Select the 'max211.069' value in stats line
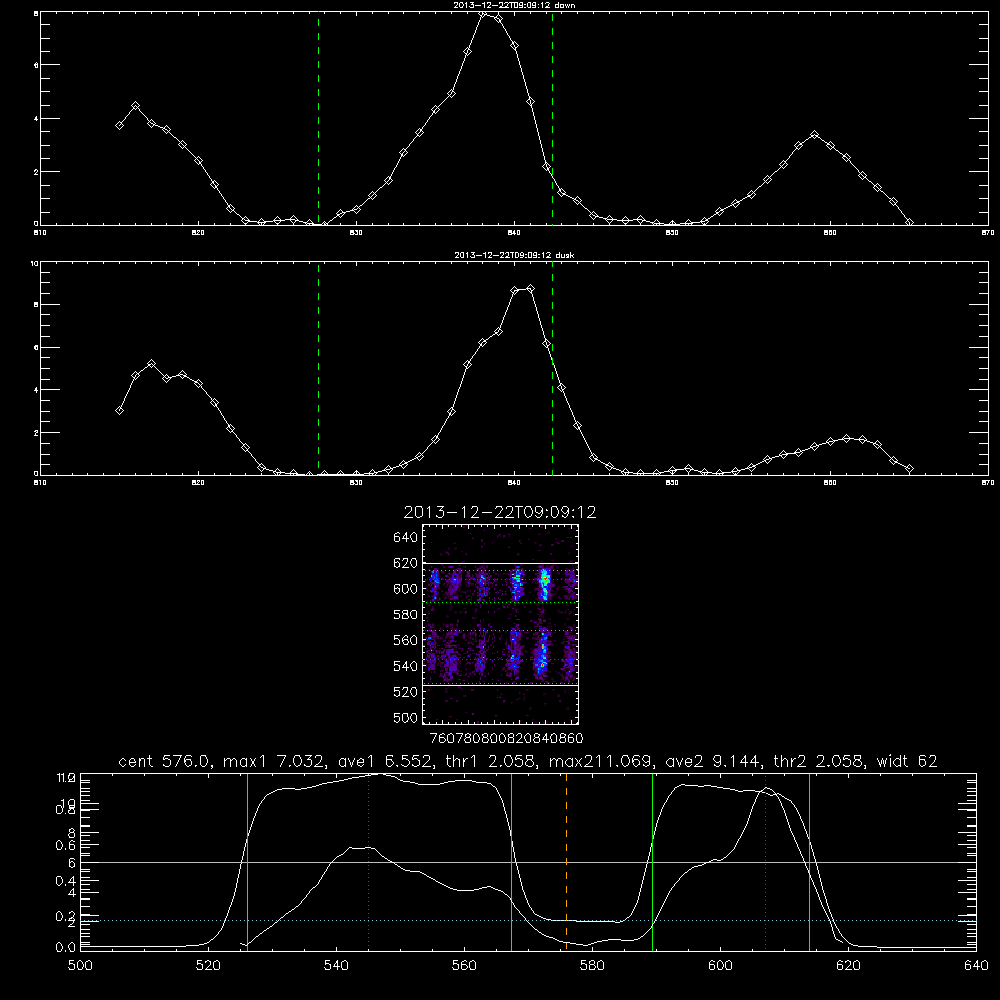 point(600,761)
